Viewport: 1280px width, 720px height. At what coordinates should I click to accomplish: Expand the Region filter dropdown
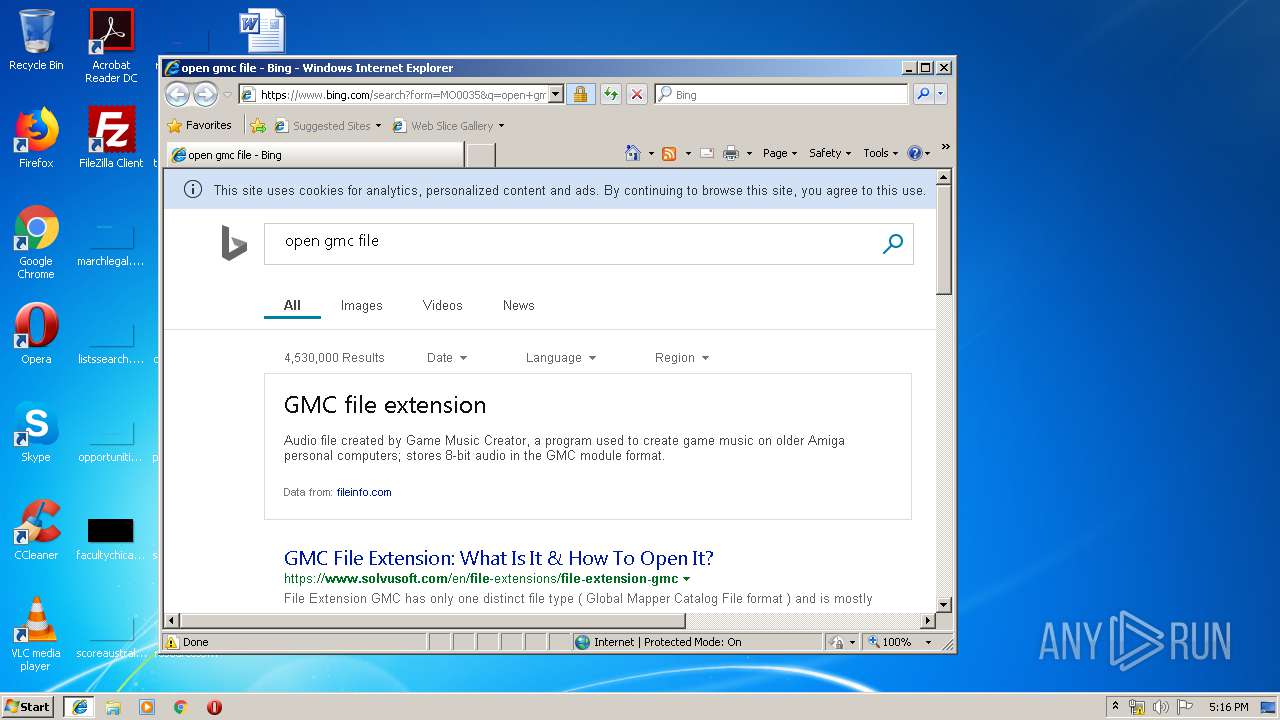pos(681,357)
